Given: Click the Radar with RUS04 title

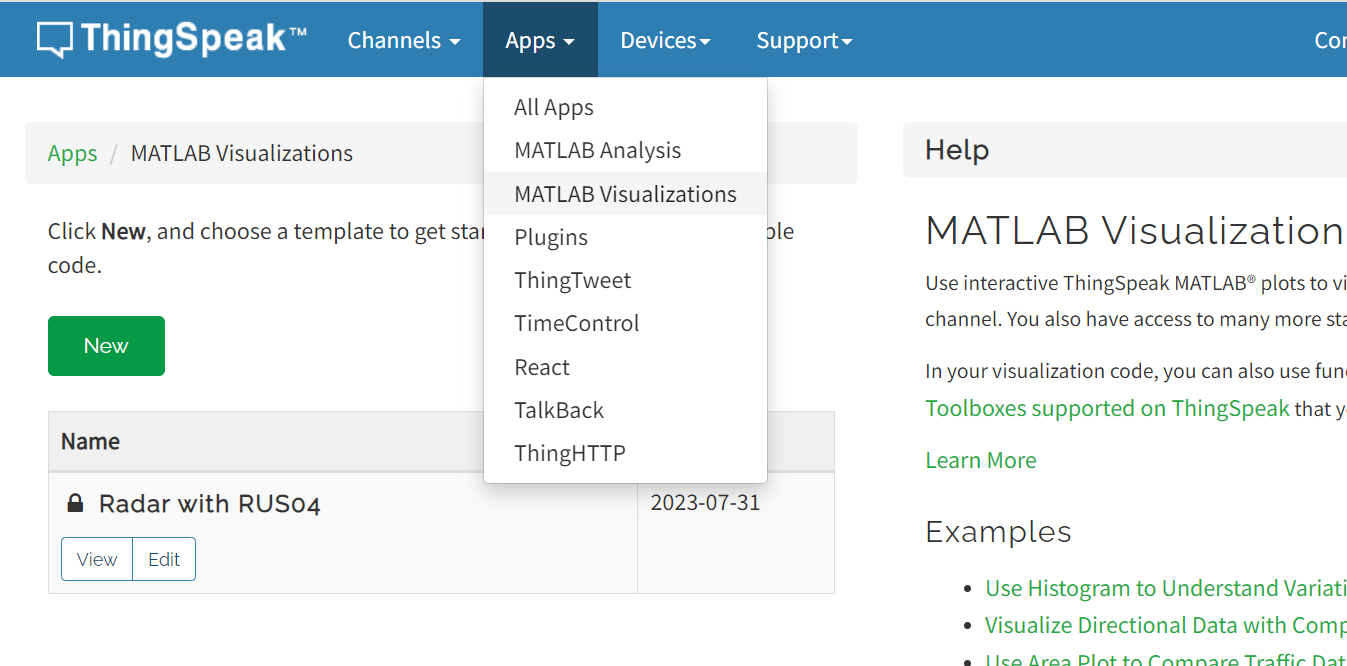Looking at the screenshot, I should pos(209,504).
